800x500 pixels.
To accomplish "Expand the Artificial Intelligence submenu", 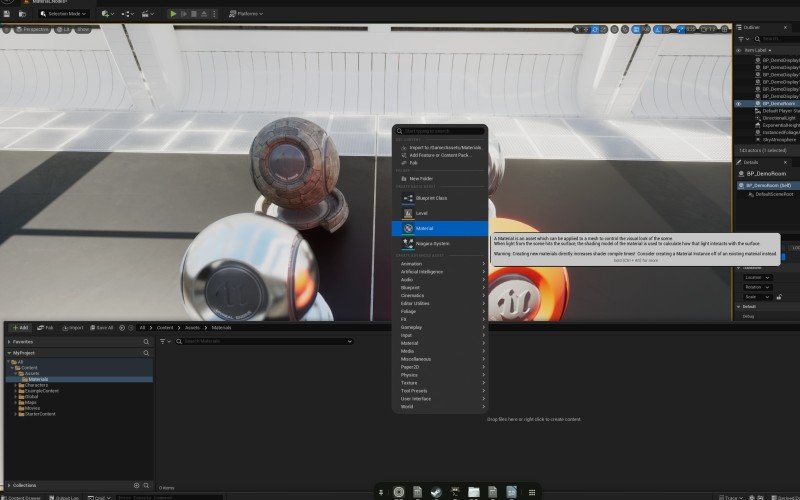I will click(x=441, y=272).
